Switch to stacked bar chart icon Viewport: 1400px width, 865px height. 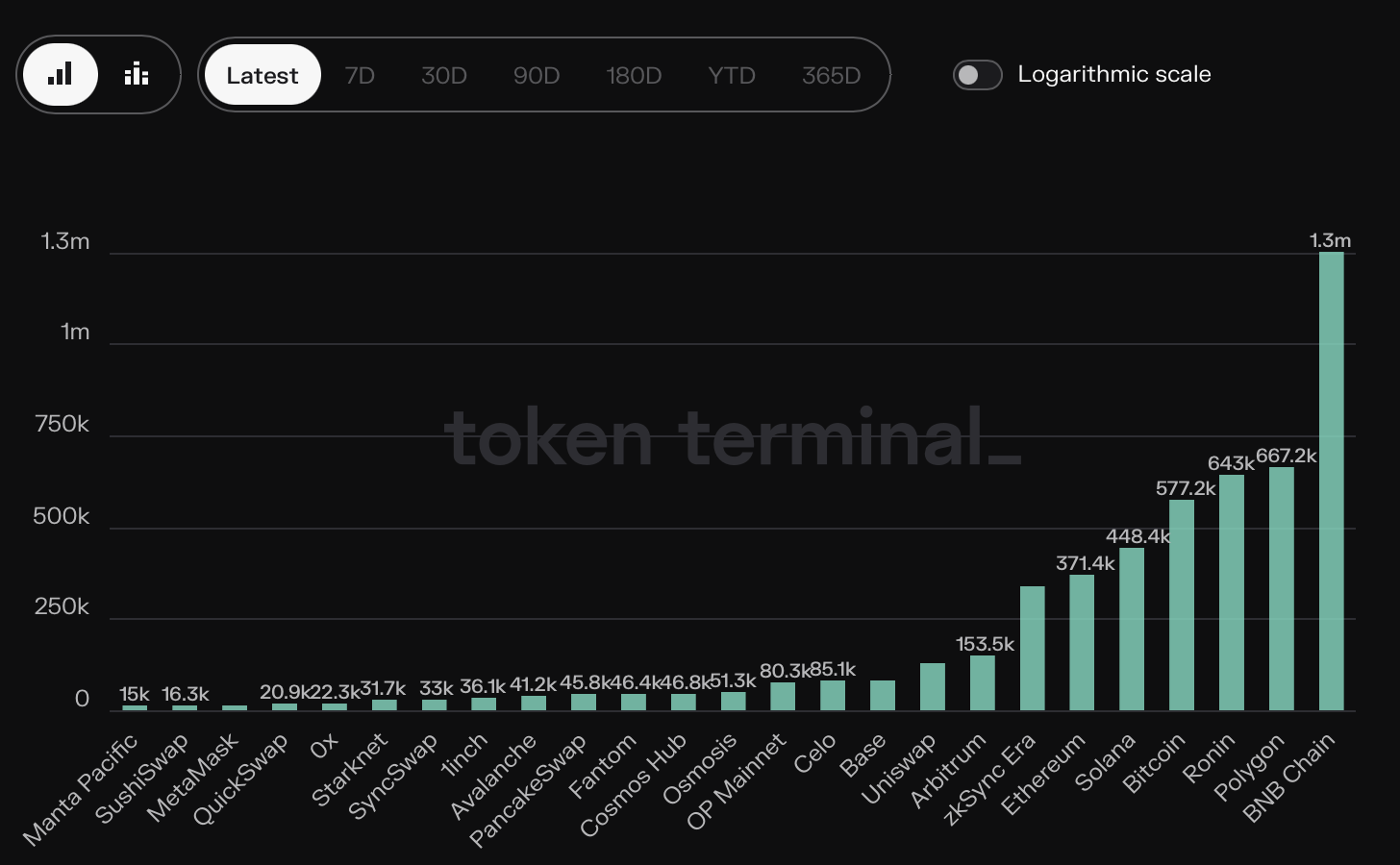click(x=137, y=75)
